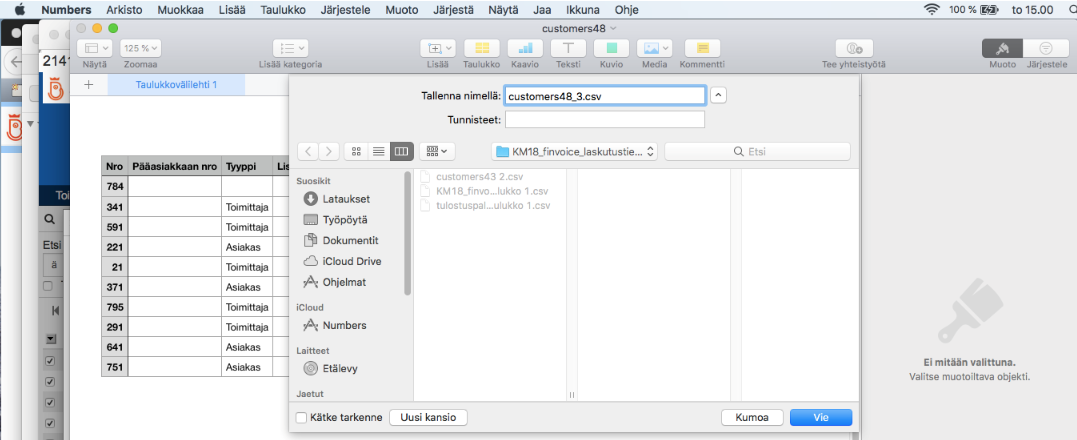This screenshot has height=440, width=1077.
Task: Click the Wi-Fi icon in menu bar
Action: point(932,9)
